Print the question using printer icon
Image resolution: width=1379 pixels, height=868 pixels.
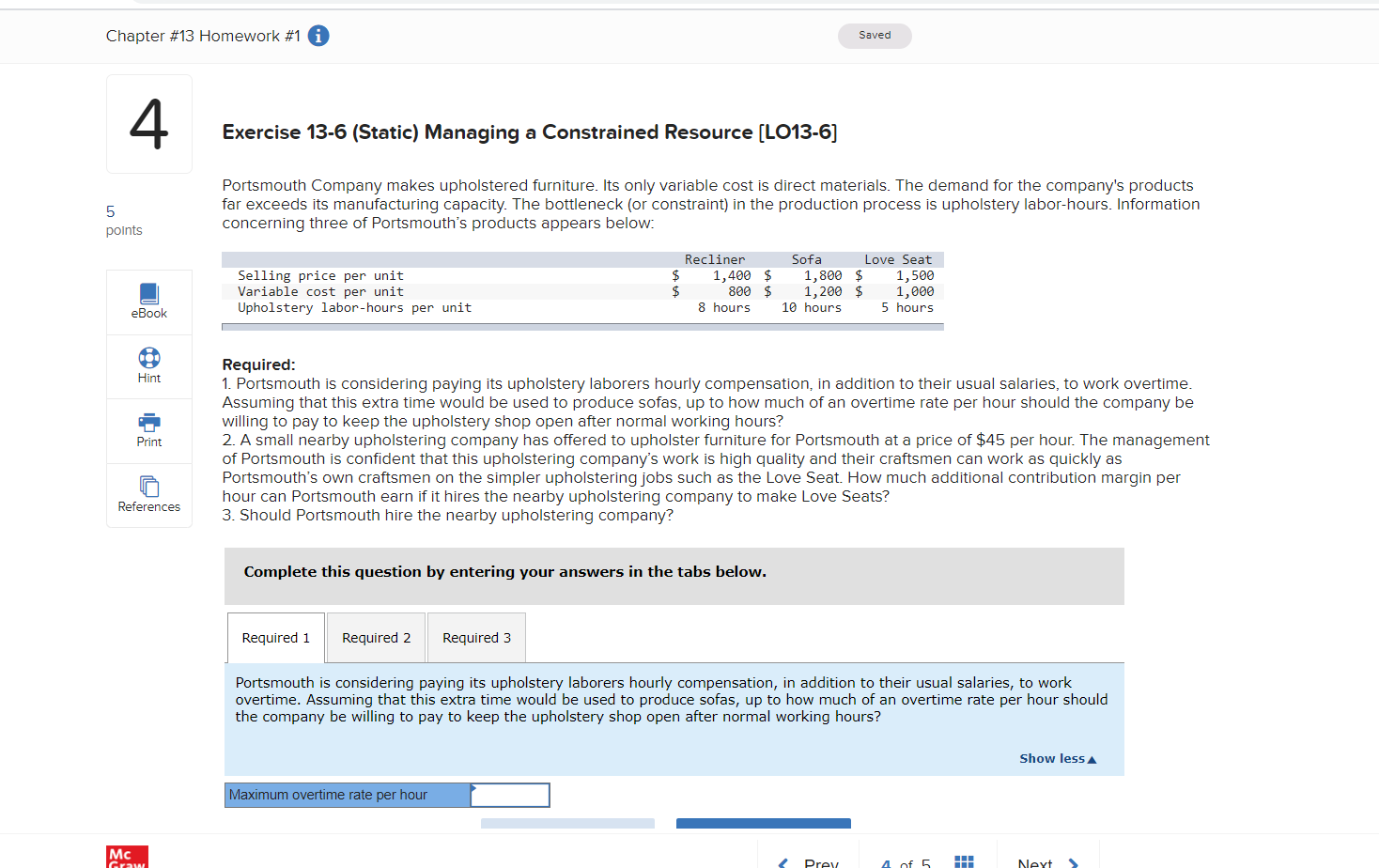(x=149, y=422)
